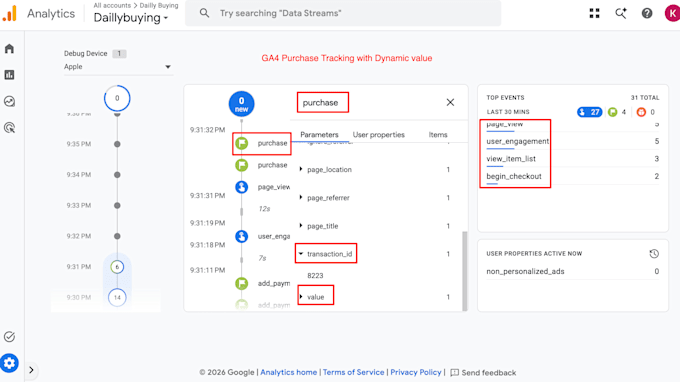Open the Analytics home footer link
The image size is (680, 382).
(x=288, y=372)
